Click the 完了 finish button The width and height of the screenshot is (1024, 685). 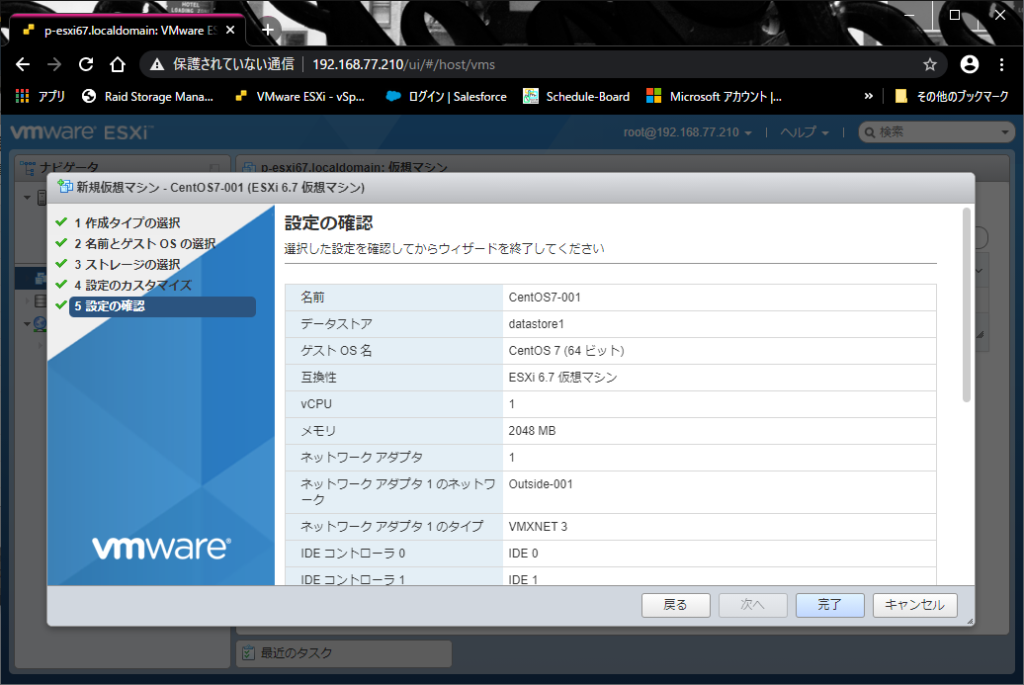[x=829, y=605]
